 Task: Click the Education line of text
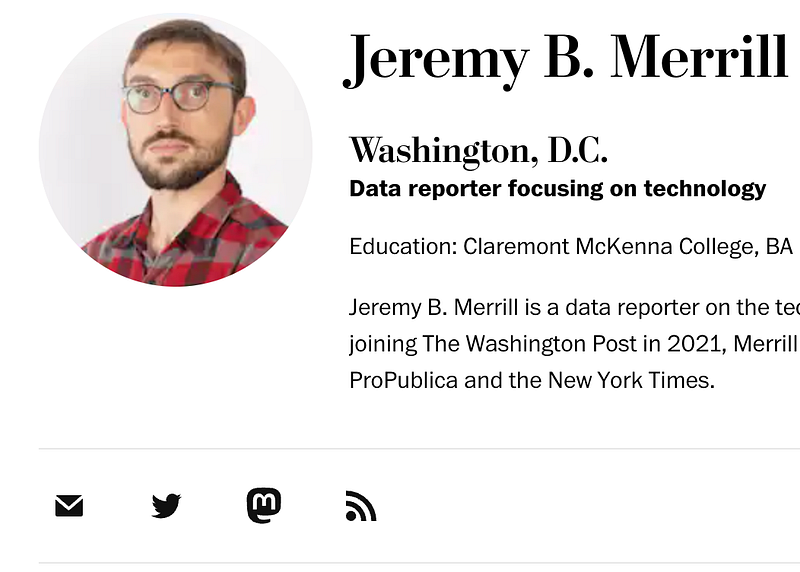[x=570, y=247]
